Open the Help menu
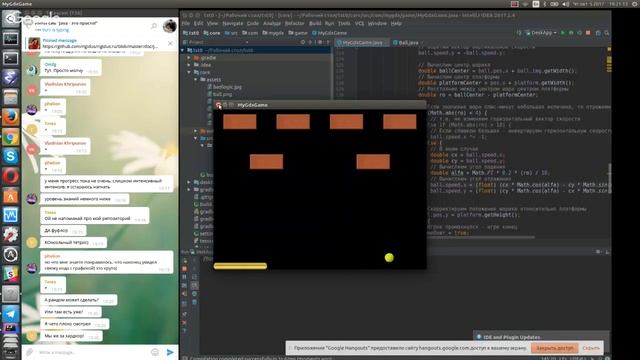This screenshot has height=360, width=640. 396,23
